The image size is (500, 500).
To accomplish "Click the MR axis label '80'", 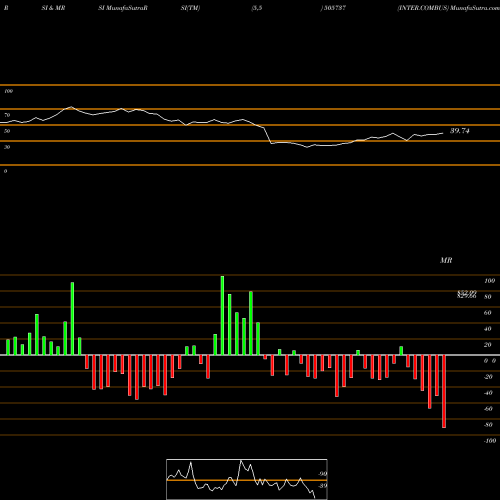I will point(488,297).
